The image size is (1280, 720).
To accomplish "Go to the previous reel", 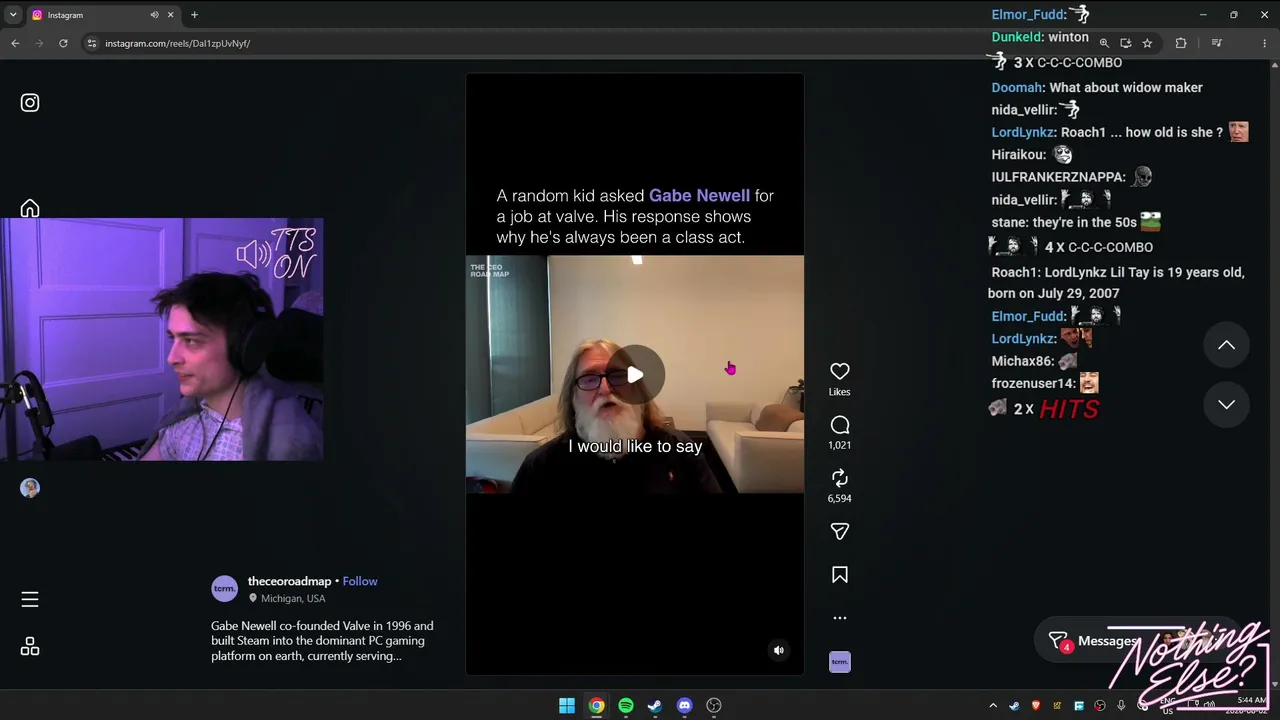I will coord(1226,345).
